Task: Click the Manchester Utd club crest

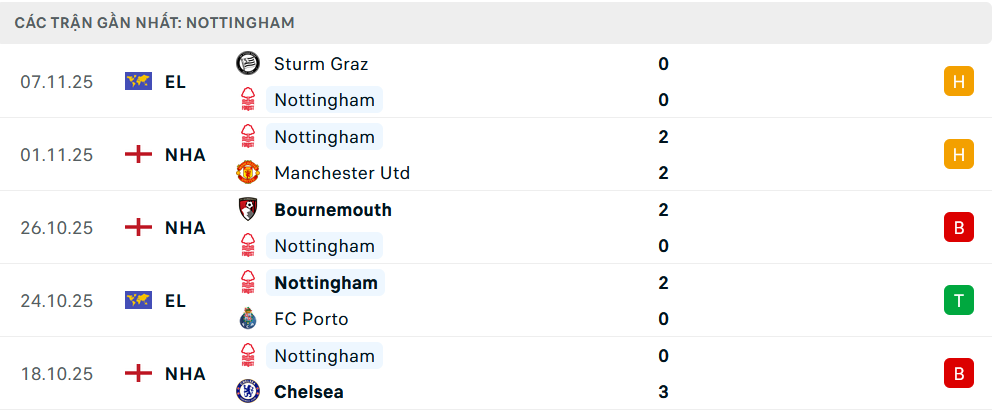Action: coord(247,173)
